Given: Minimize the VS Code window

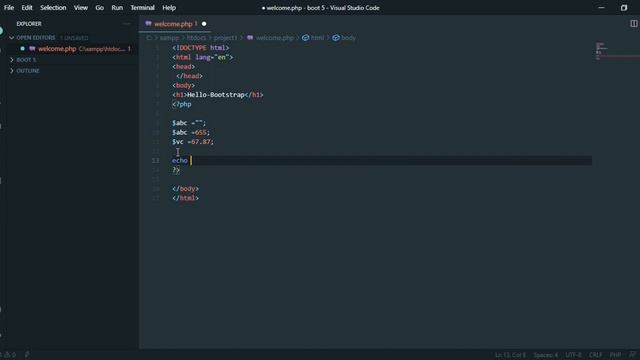Looking at the screenshot, I should 601,8.
